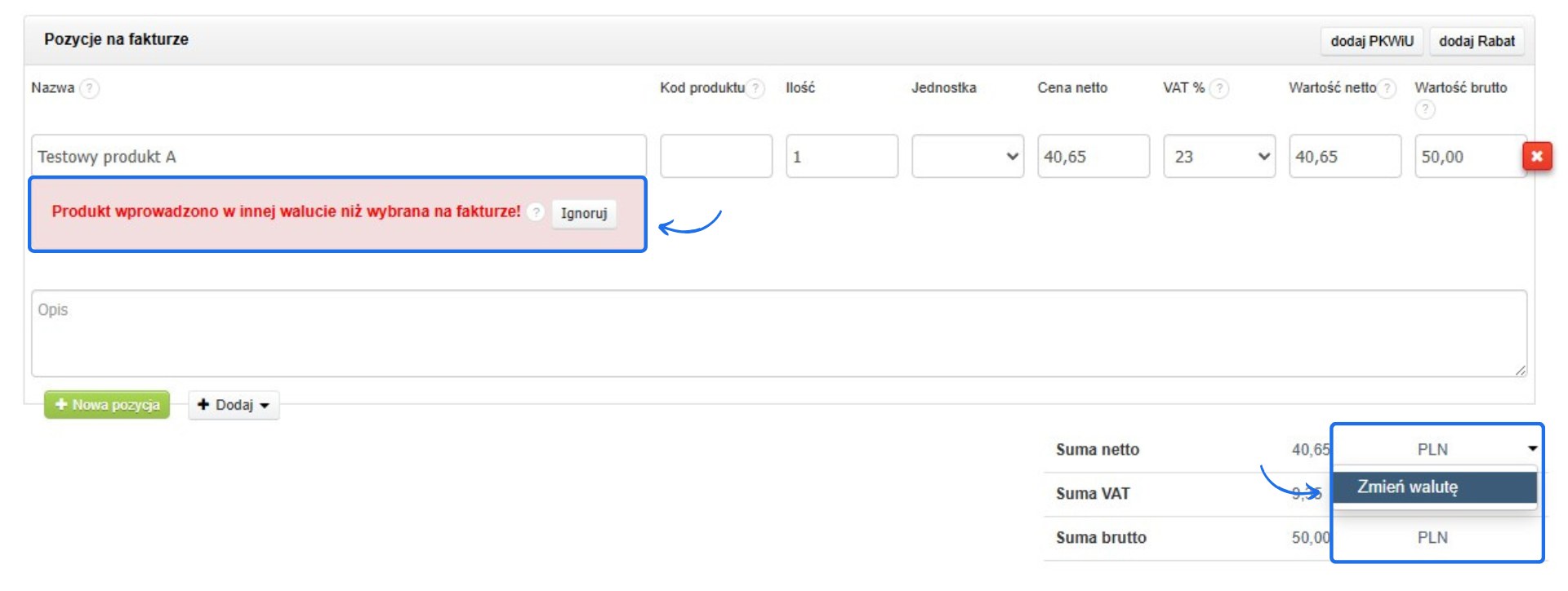Open the Jednostka unit dropdown
Screen dimensions: 1568x591
point(967,156)
